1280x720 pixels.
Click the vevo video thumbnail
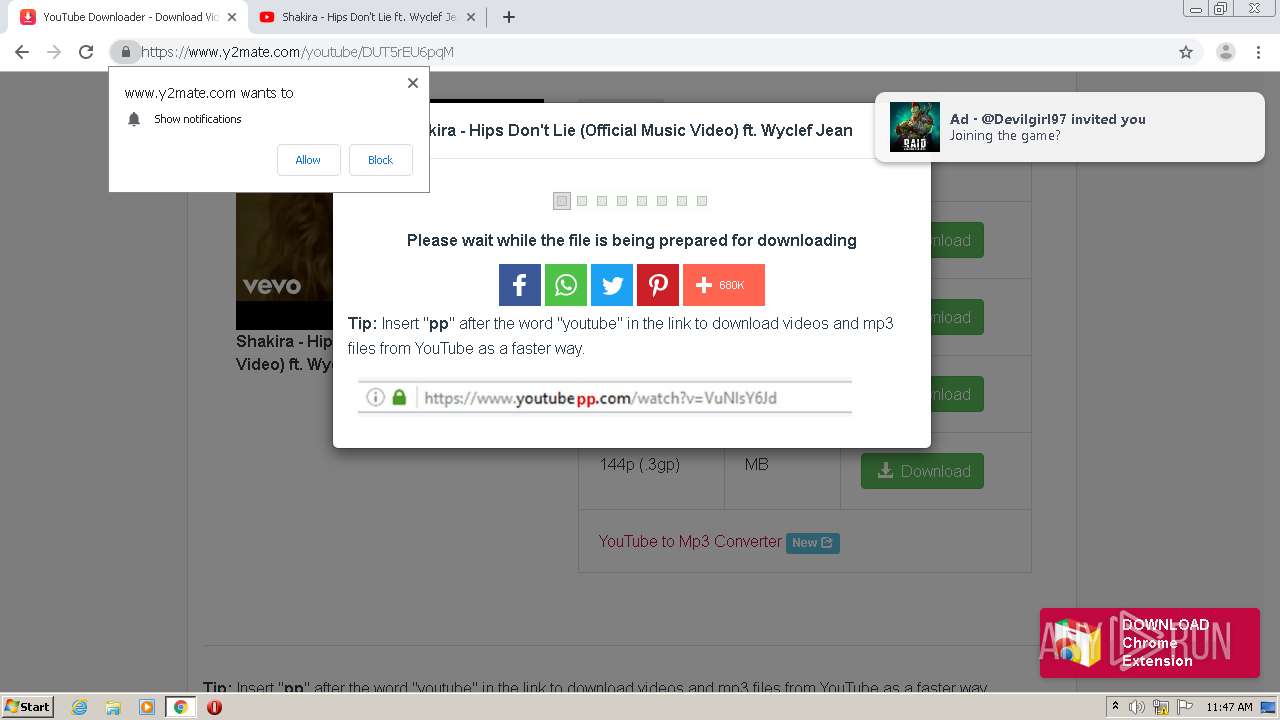pyautogui.click(x=284, y=259)
